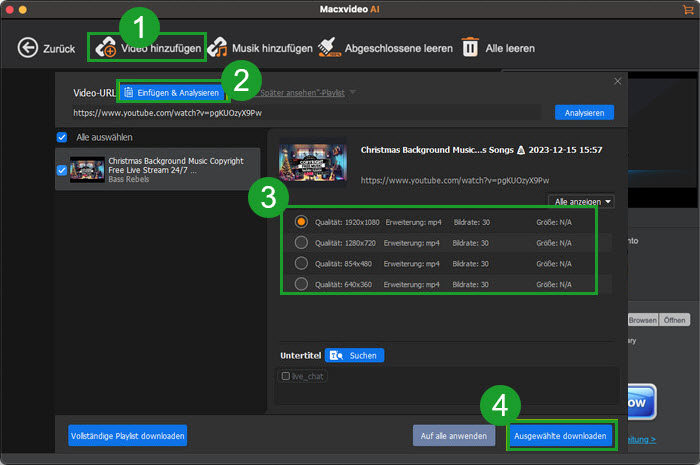Image resolution: width=700 pixels, height=465 pixels.
Task: Click the Musik hinzufügen music icon
Action: point(217,47)
